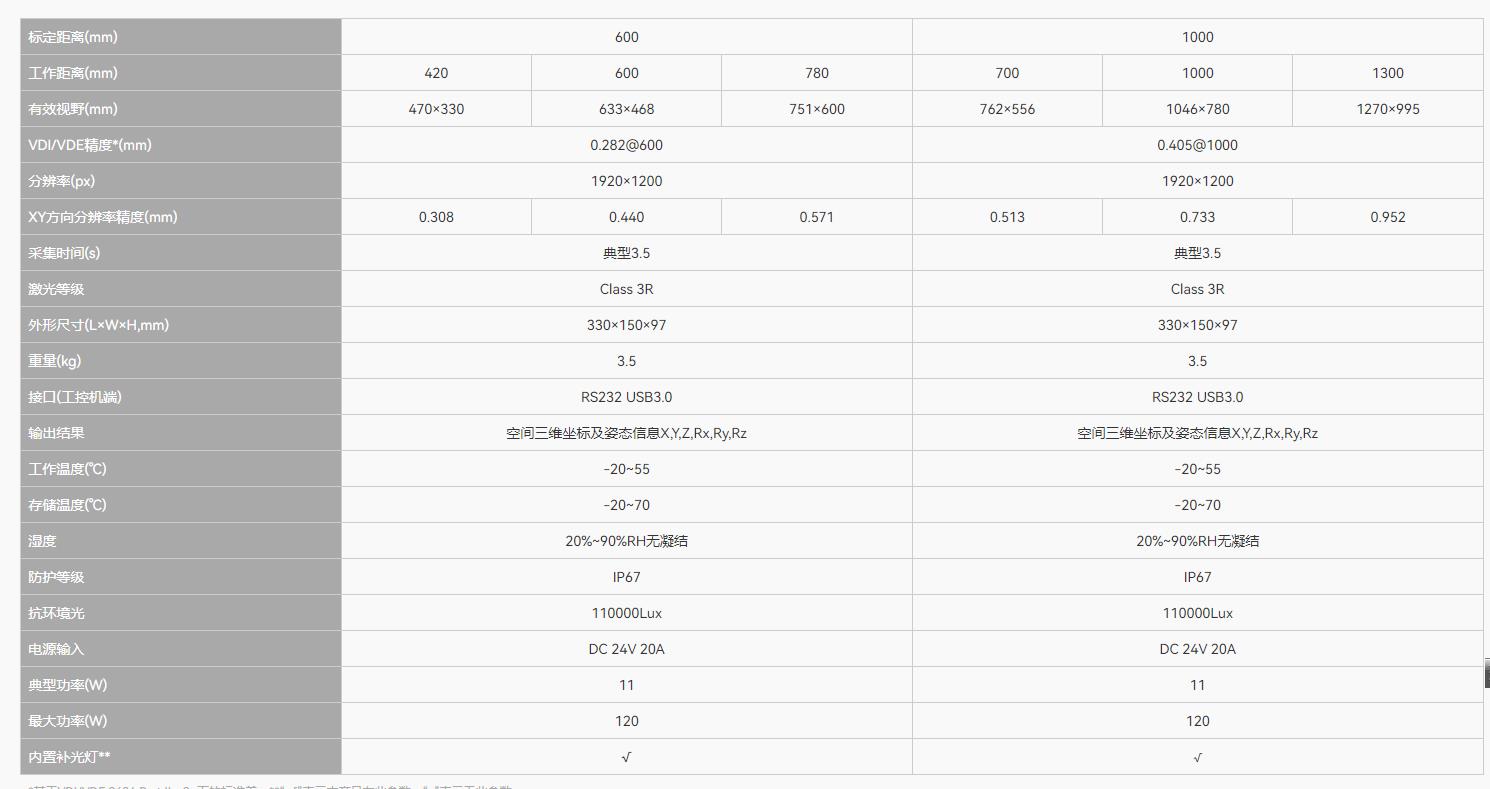The height and width of the screenshot is (789, 1490).
Task: Click the right checkmark in 内置补光灯 row
Action: [x=1197, y=757]
